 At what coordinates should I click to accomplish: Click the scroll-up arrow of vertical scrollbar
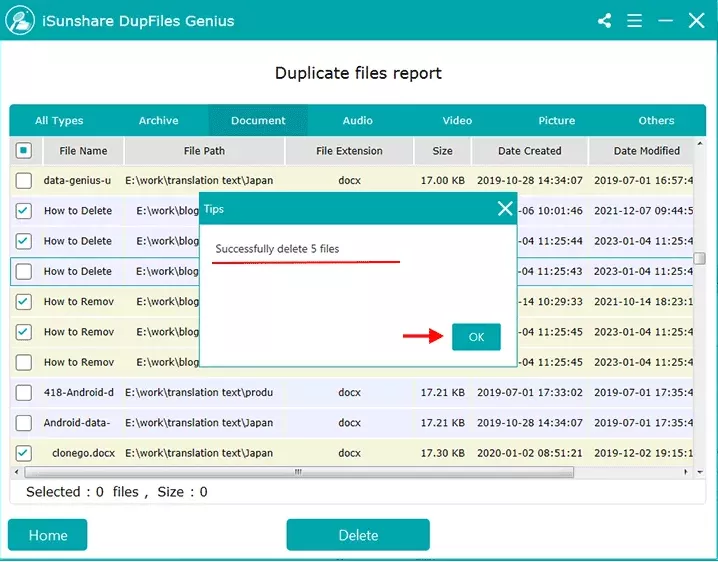tap(700, 144)
